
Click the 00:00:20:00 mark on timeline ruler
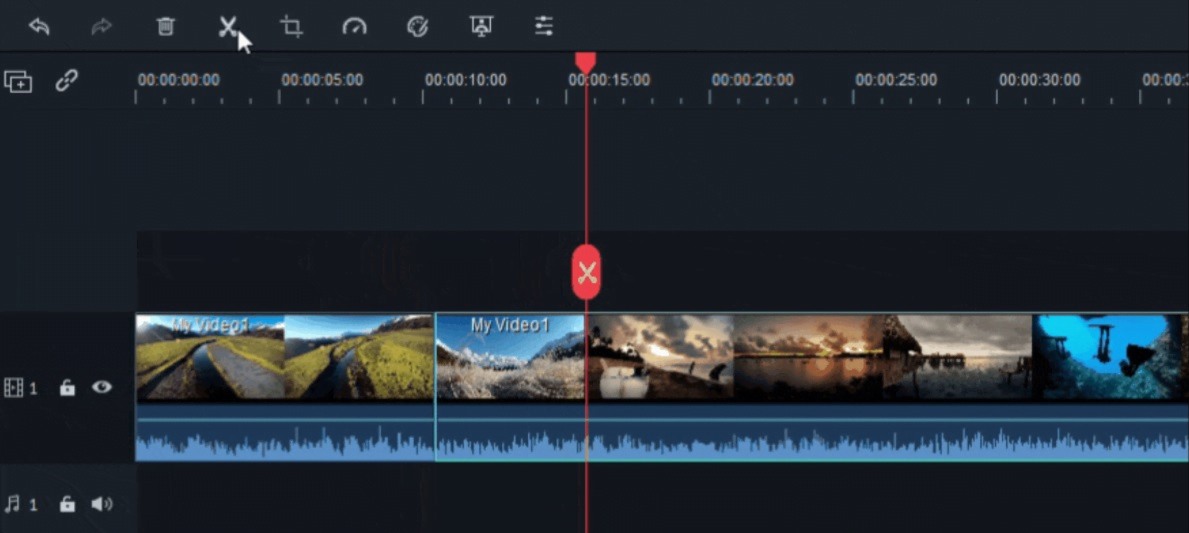(x=752, y=81)
